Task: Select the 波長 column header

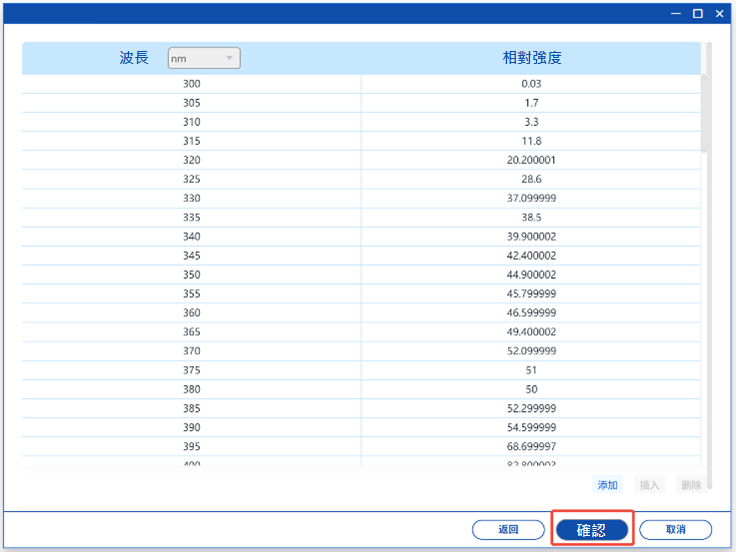Action: pyautogui.click(x=134, y=58)
